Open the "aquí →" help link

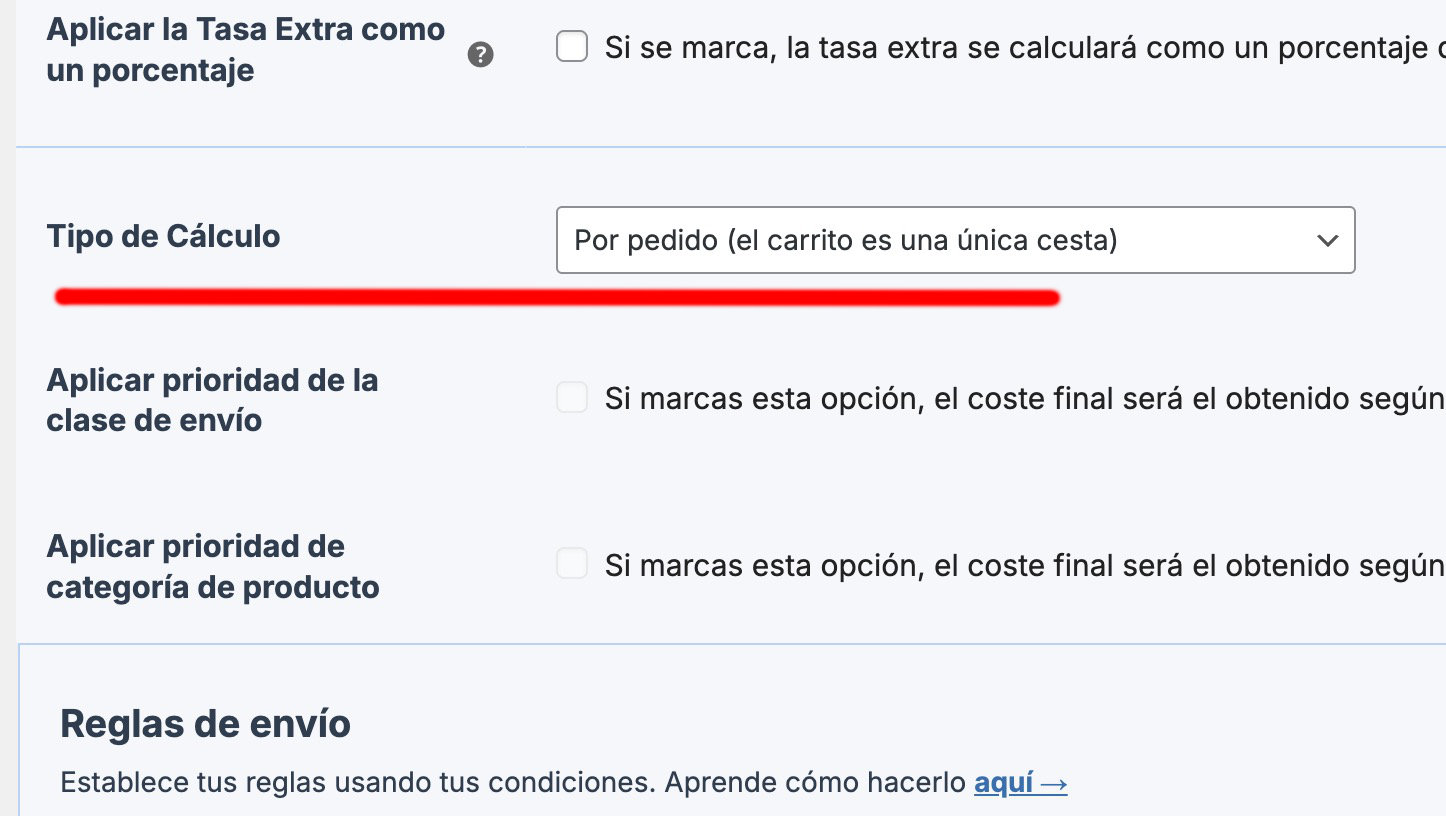pos(1020,782)
